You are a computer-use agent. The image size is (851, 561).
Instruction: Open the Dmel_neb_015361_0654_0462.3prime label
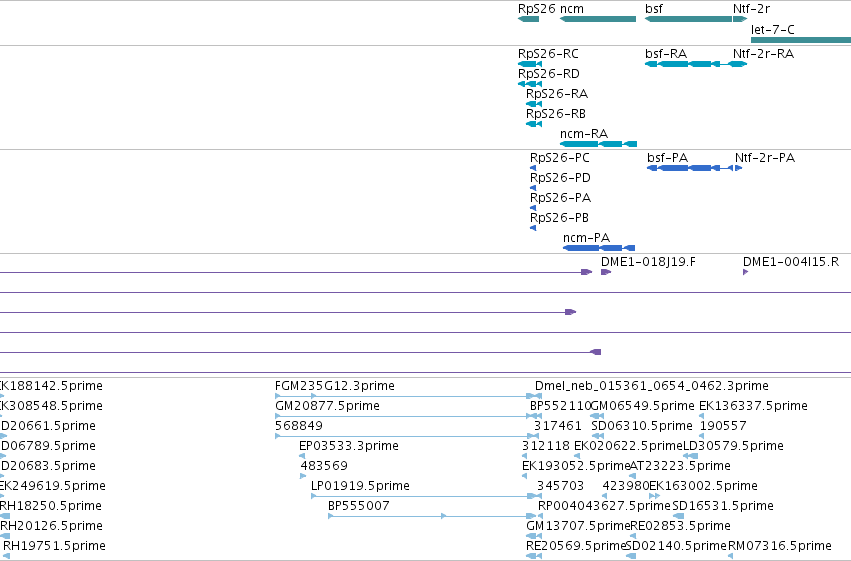(x=652, y=386)
